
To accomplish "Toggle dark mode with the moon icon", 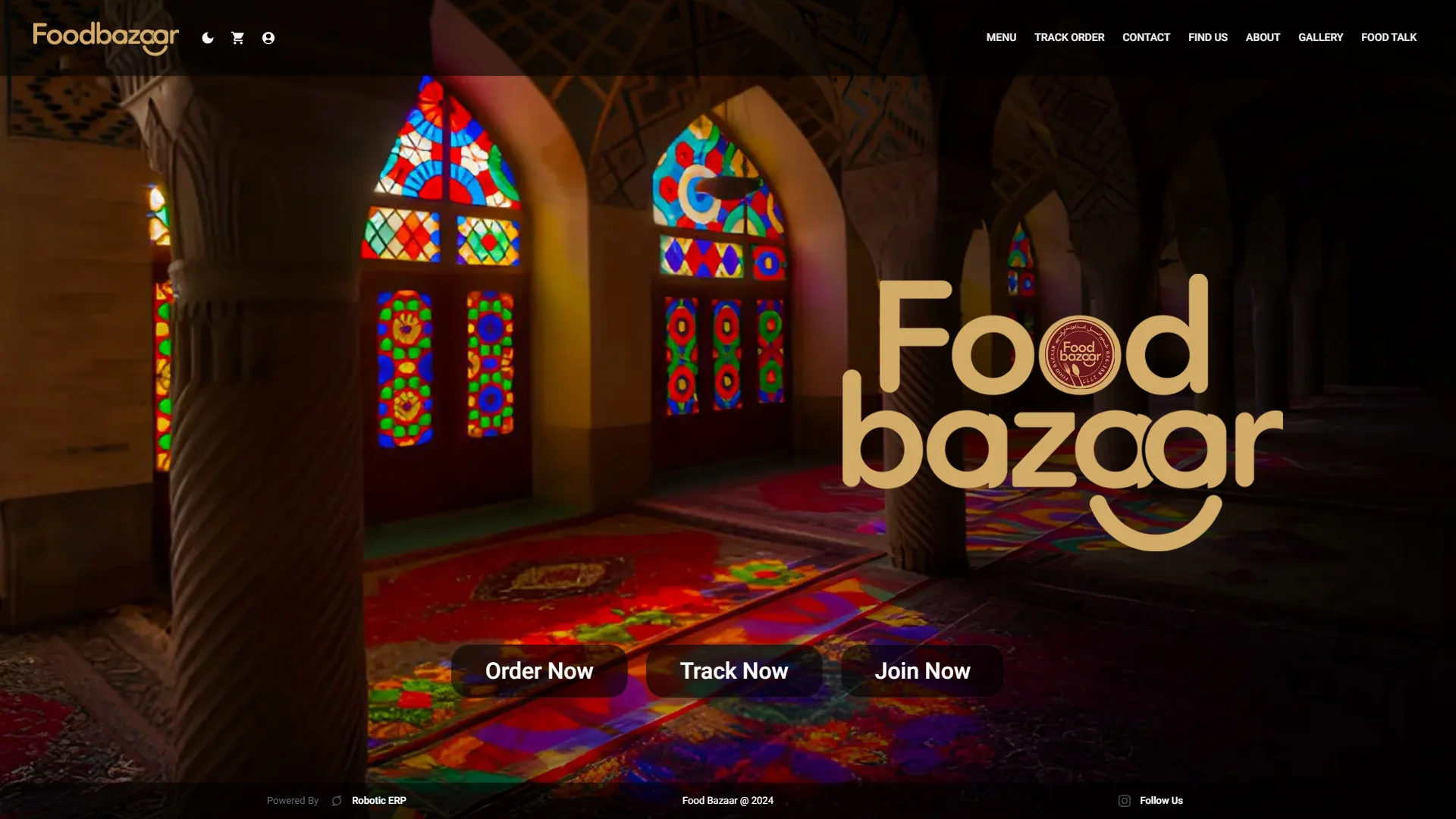I will point(208,38).
